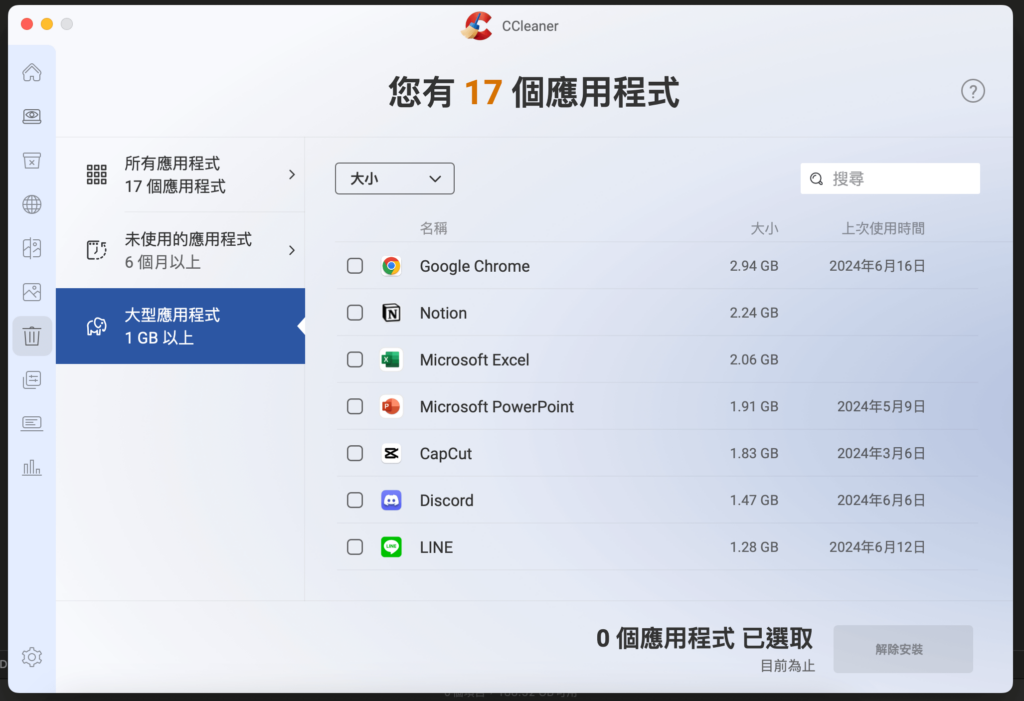Click into the 搜尋 search field
1024x701 pixels.
tap(890, 179)
